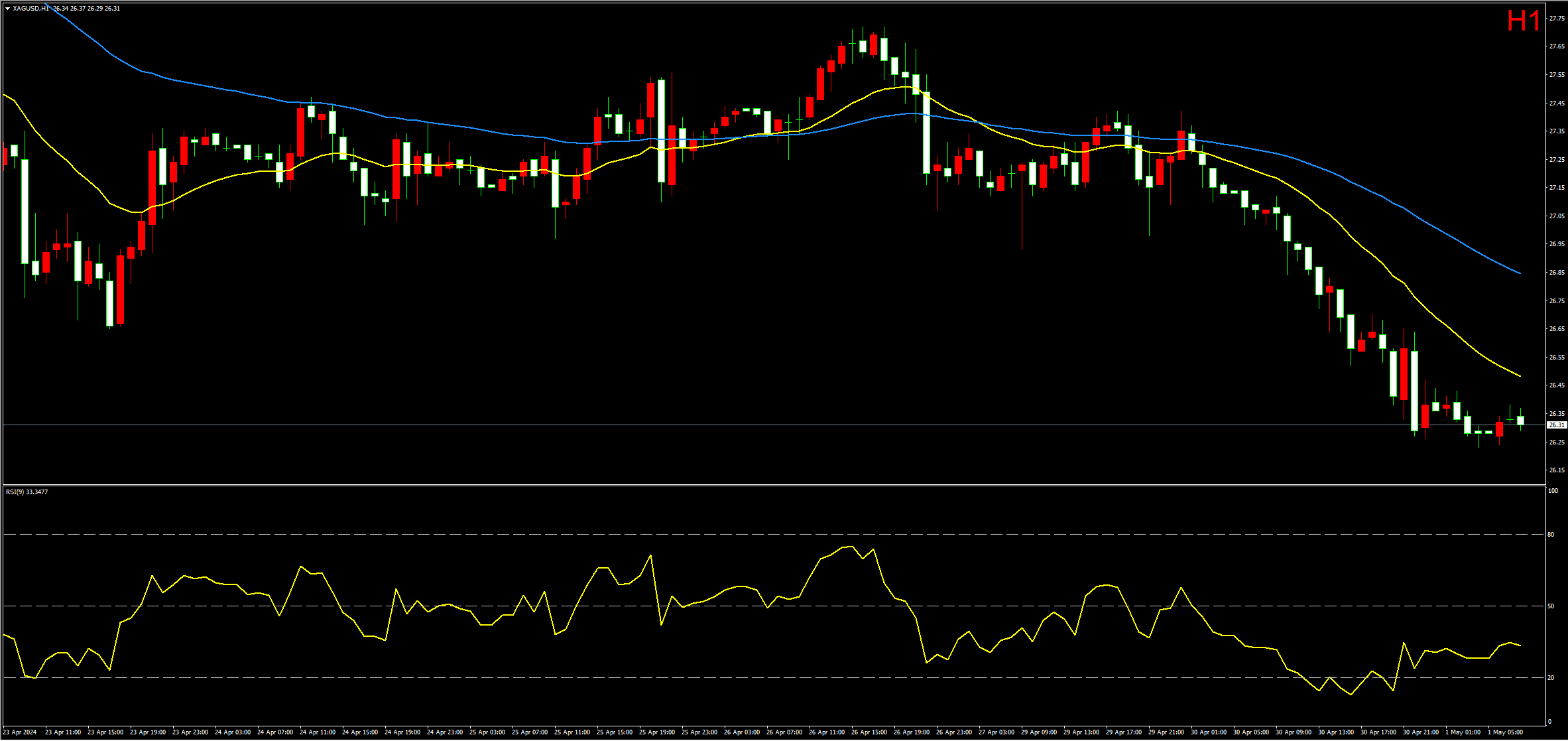This screenshot has height=741, width=1568.
Task: Click the 27.65 price scale label
Action: pos(1557,46)
